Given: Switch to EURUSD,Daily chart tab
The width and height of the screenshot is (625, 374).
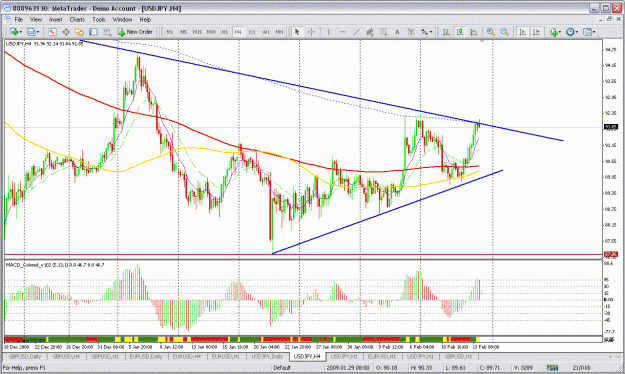Looking at the screenshot, I should [146, 356].
